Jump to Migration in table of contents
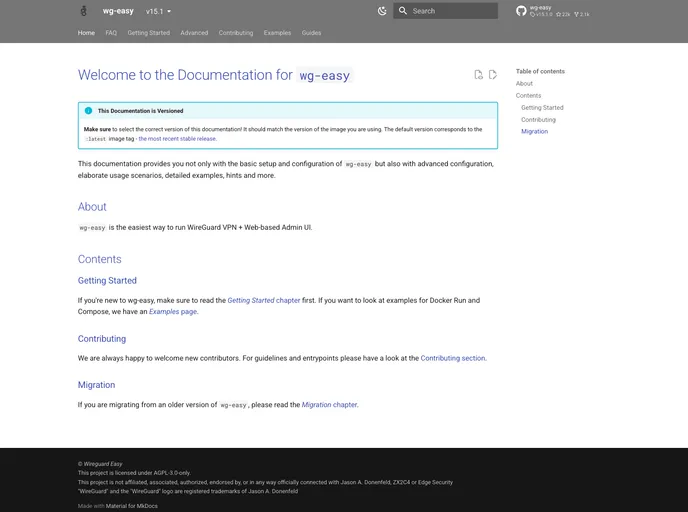 [534, 131]
